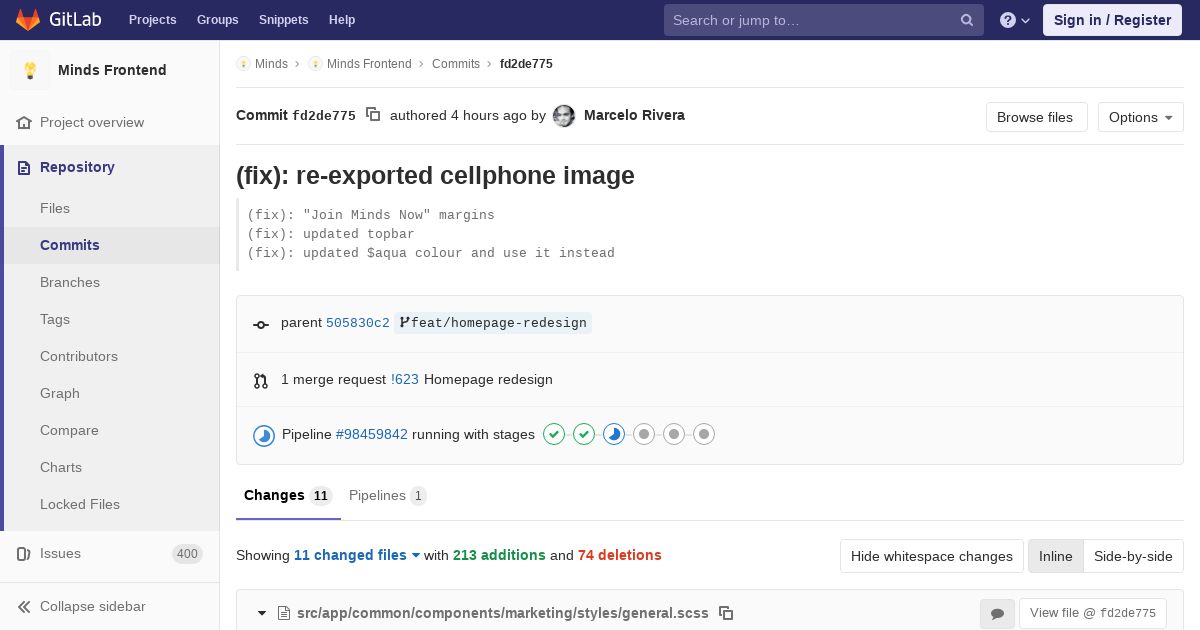Open merge request !623
This screenshot has width=1200, height=630.
click(405, 380)
